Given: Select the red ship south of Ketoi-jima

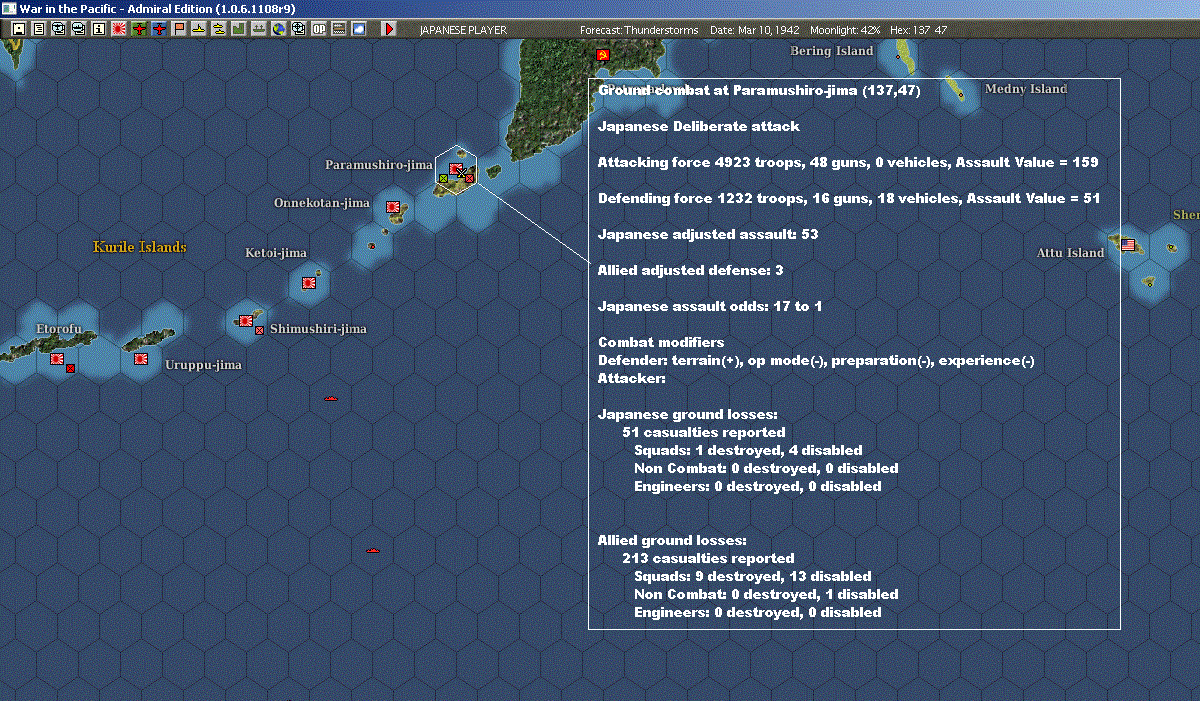Looking at the screenshot, I should click(x=330, y=398).
